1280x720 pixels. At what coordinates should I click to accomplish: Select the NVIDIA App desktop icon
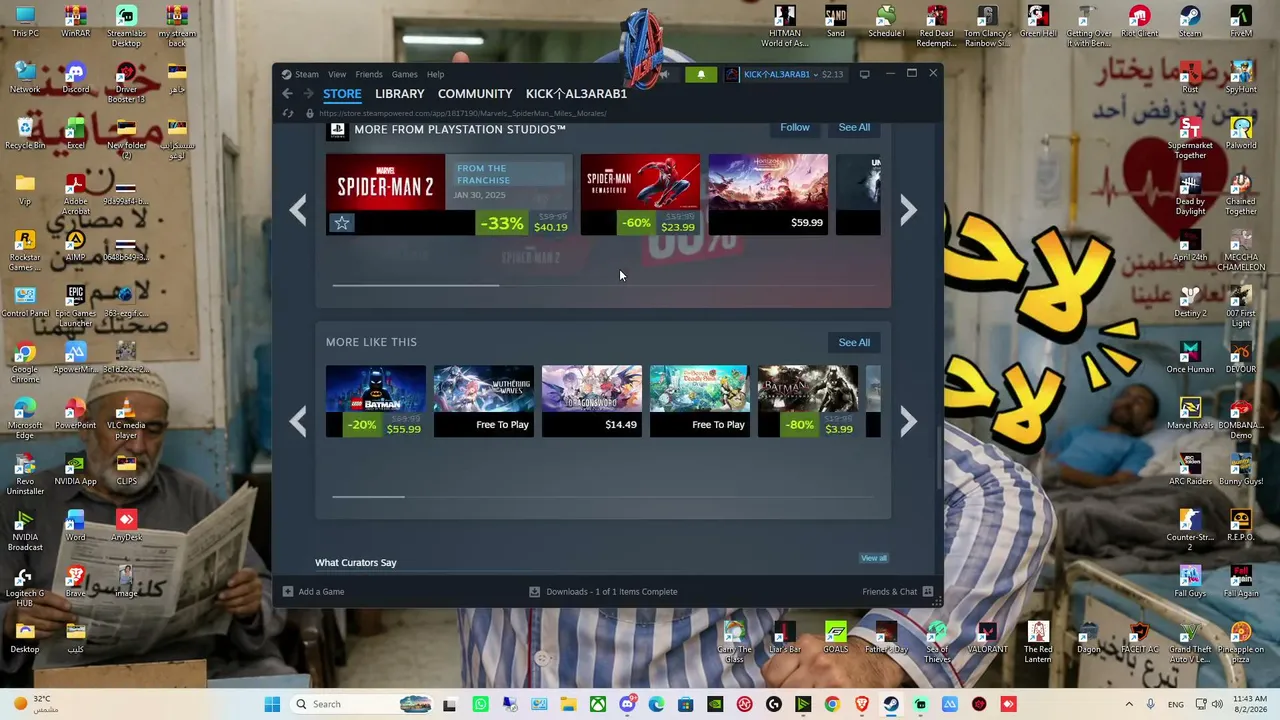click(x=76, y=470)
